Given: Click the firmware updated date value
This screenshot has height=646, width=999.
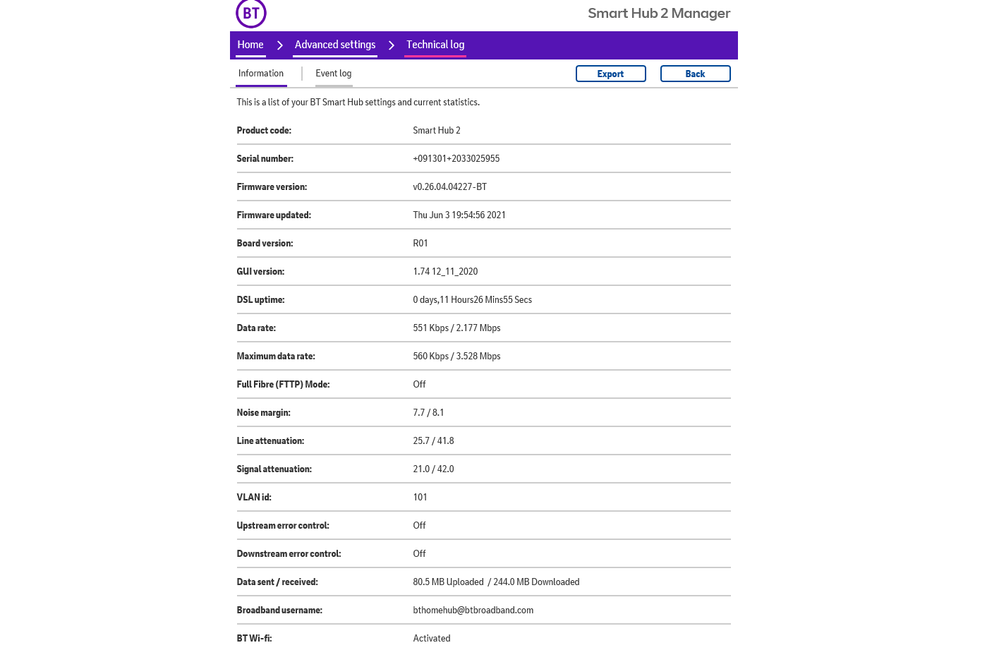Looking at the screenshot, I should pyautogui.click(x=459, y=215).
